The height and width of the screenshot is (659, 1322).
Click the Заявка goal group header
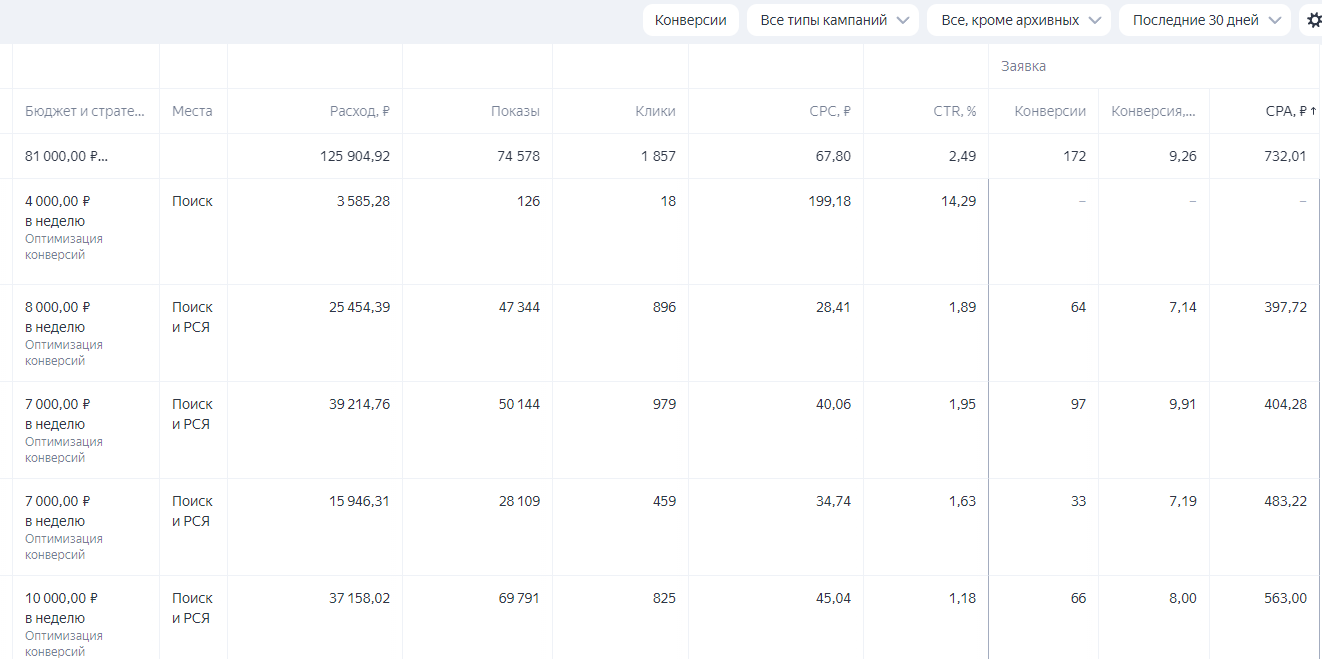1023,66
